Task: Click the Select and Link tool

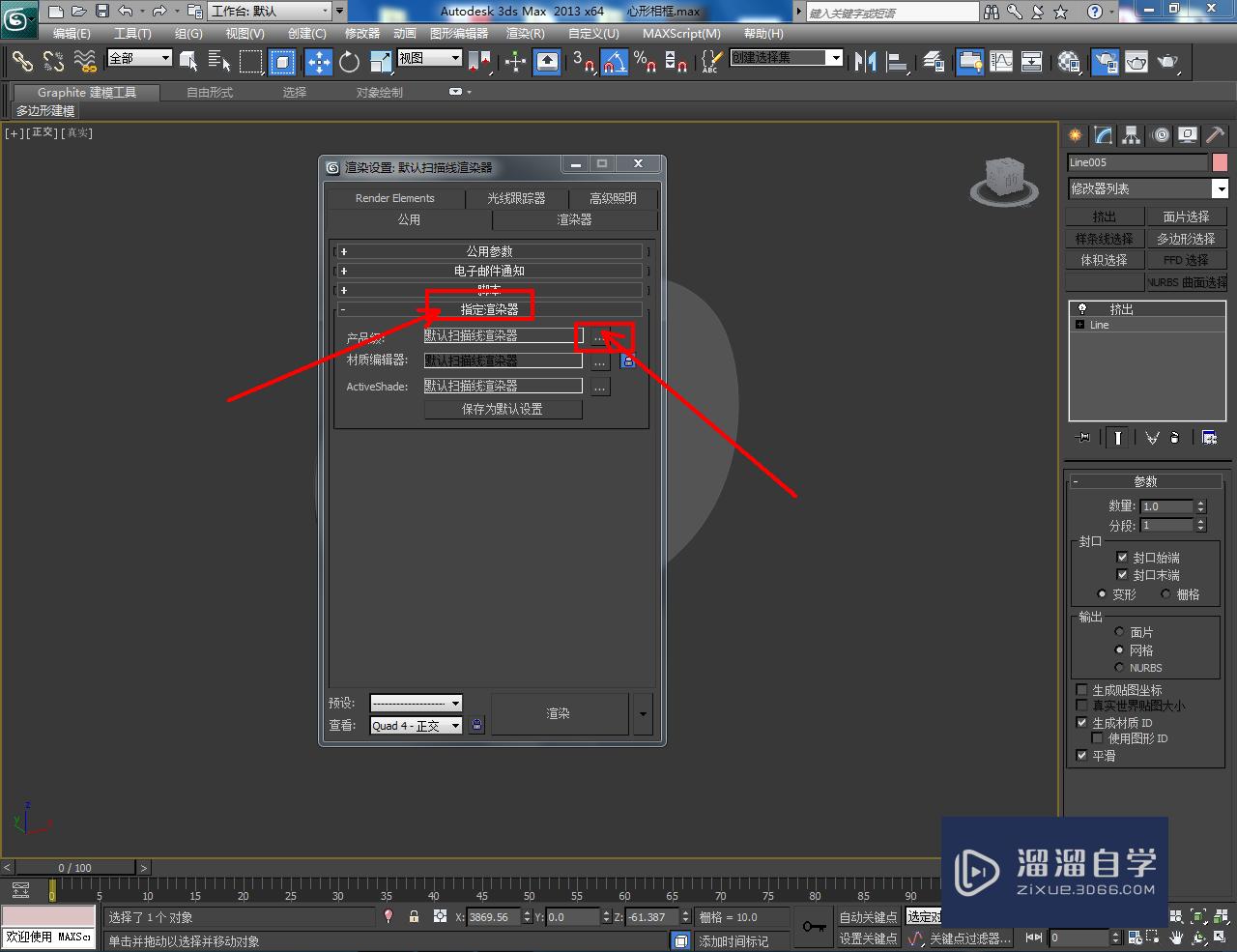Action: pyautogui.click(x=22, y=62)
